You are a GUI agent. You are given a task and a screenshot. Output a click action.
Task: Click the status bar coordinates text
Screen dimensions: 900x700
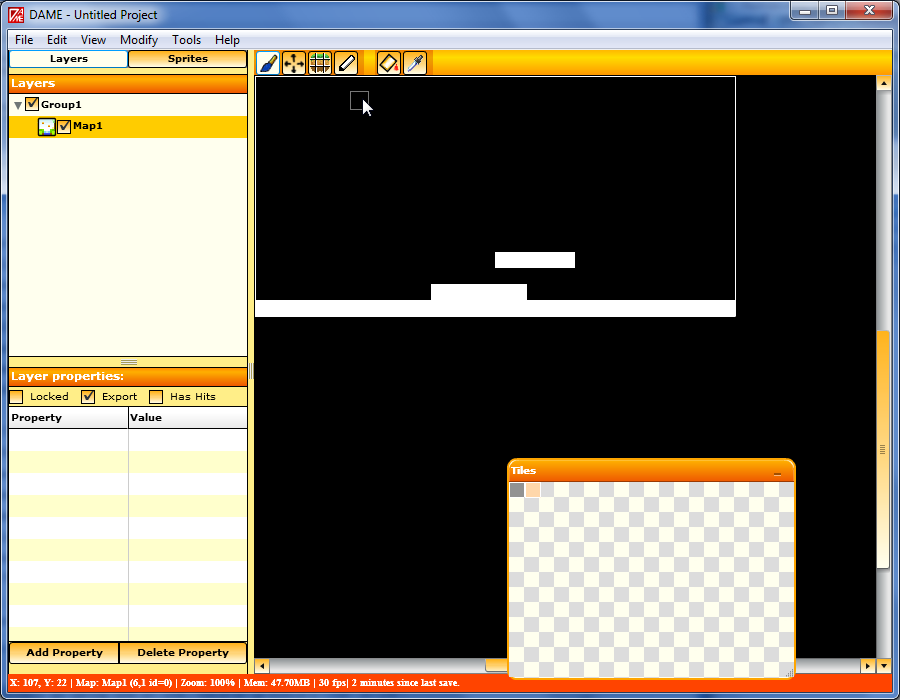click(x=38, y=683)
